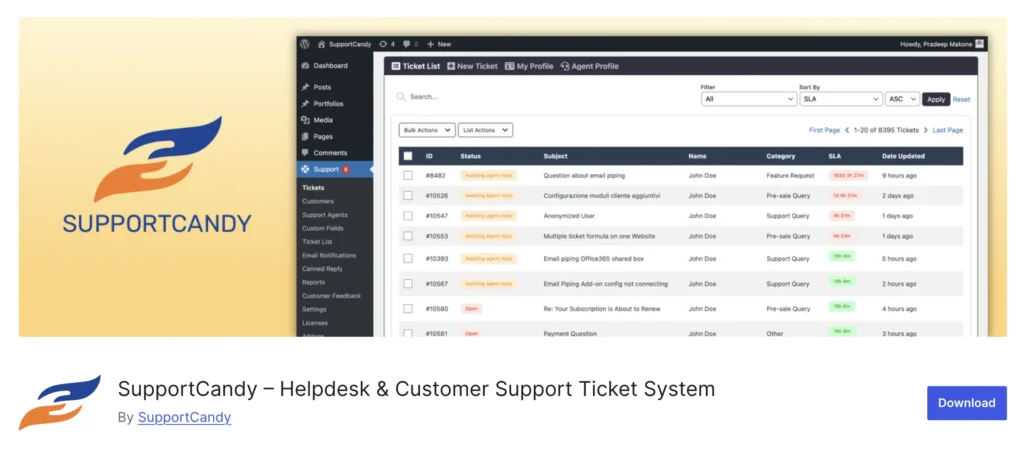1024x453 pixels.
Task: Click the Media icon in sidebar
Action: click(305, 120)
